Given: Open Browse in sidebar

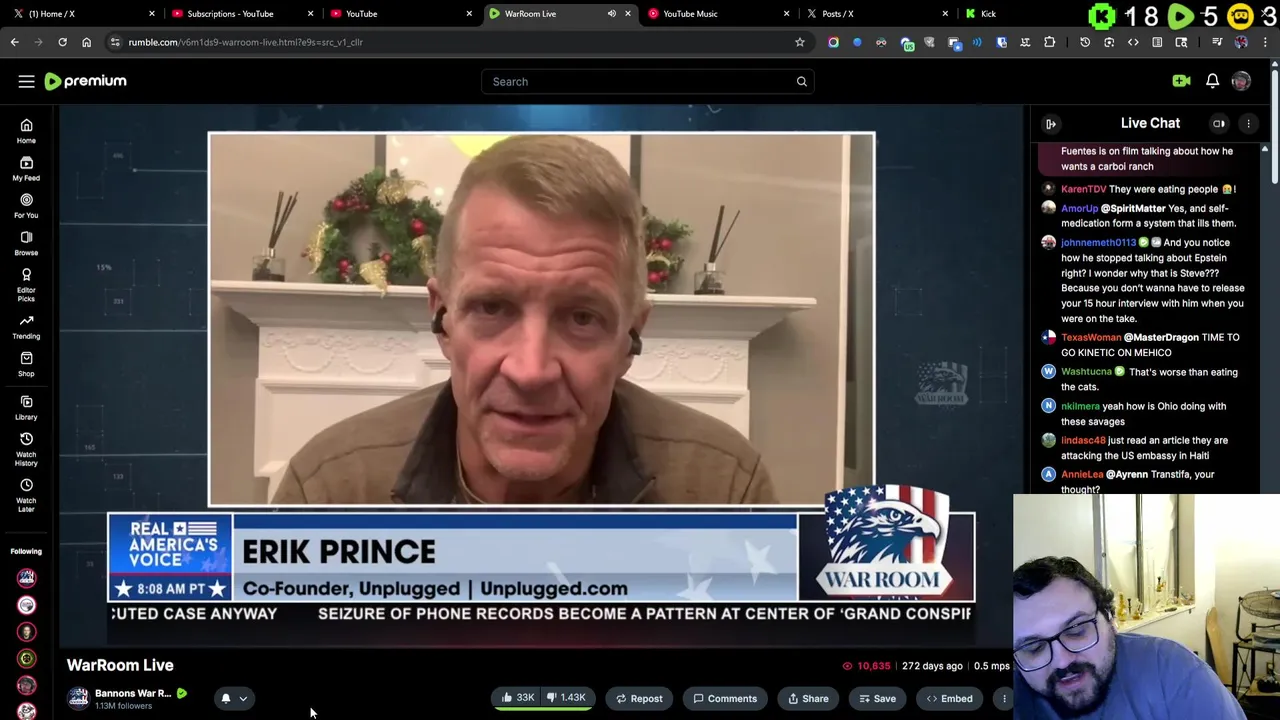Looking at the screenshot, I should point(26,242).
